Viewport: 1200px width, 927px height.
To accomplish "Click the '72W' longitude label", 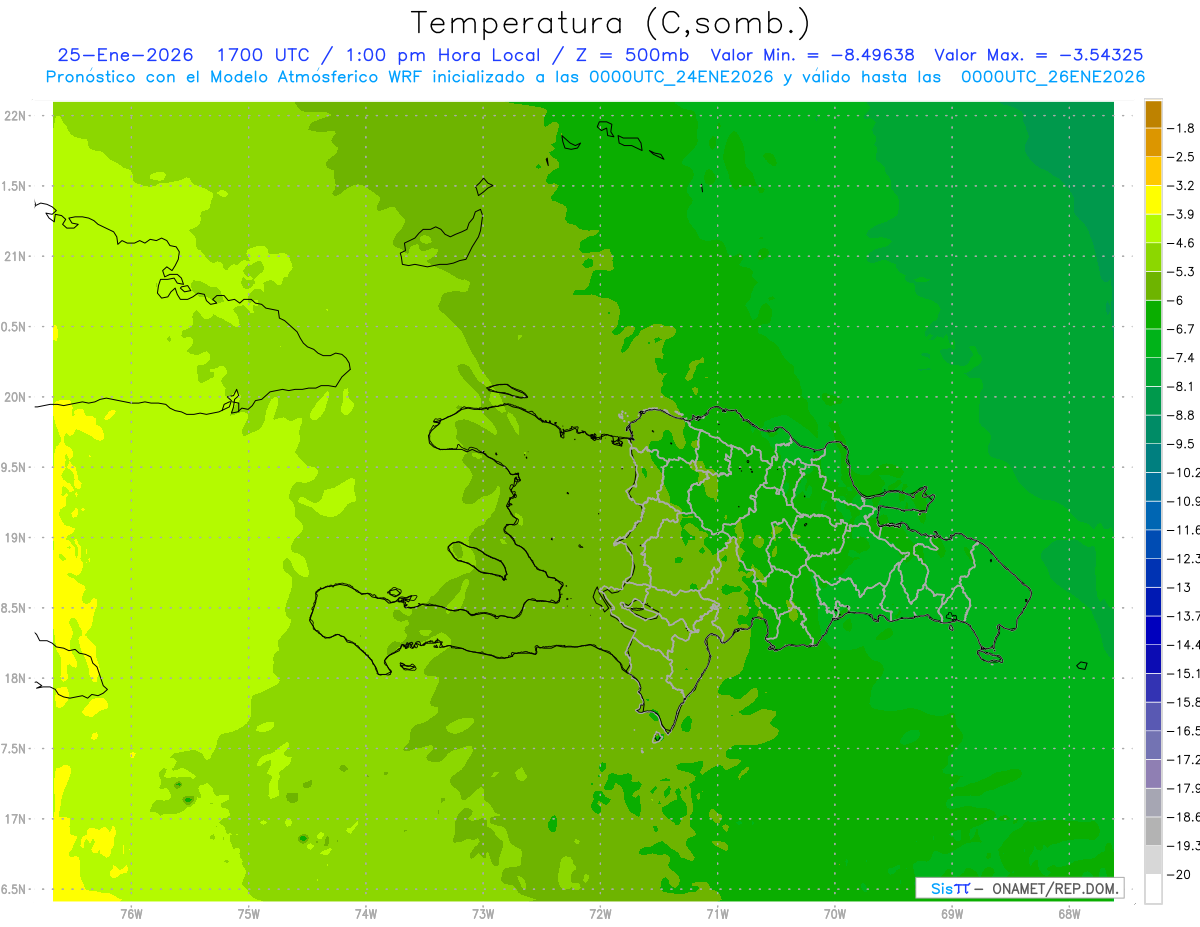I will pyautogui.click(x=600, y=913).
